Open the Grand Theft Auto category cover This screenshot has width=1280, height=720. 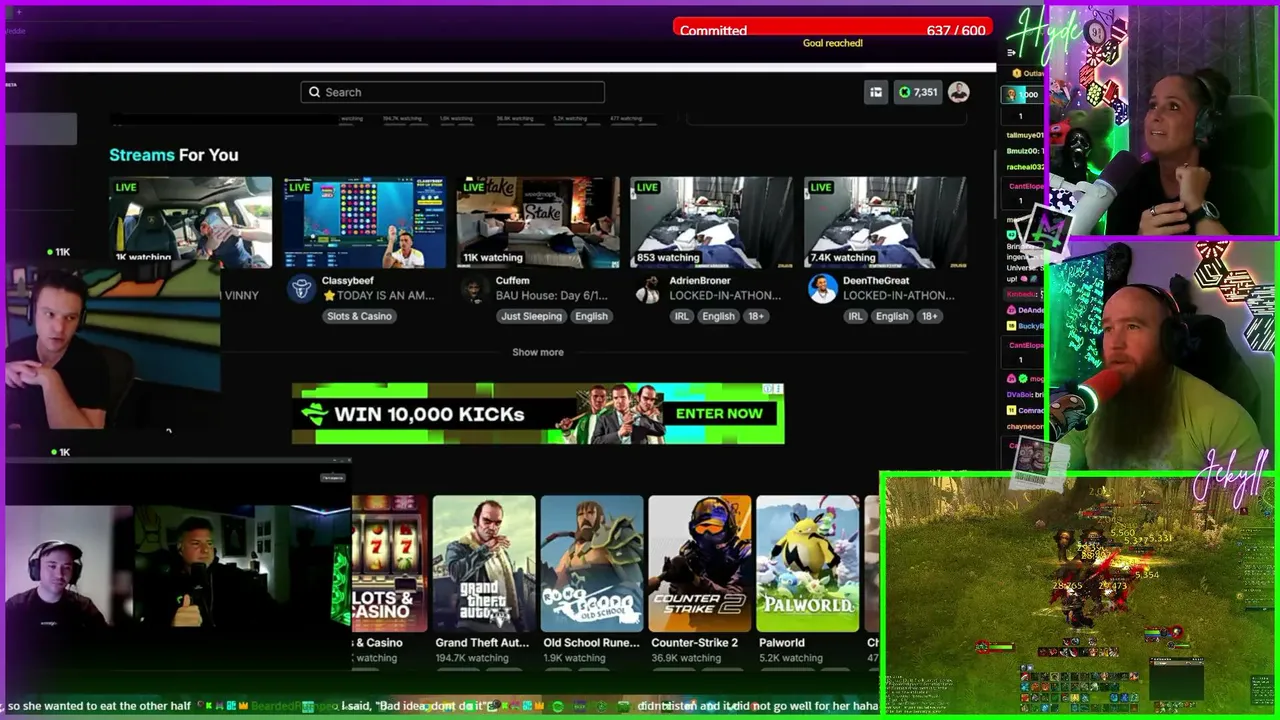[484, 564]
